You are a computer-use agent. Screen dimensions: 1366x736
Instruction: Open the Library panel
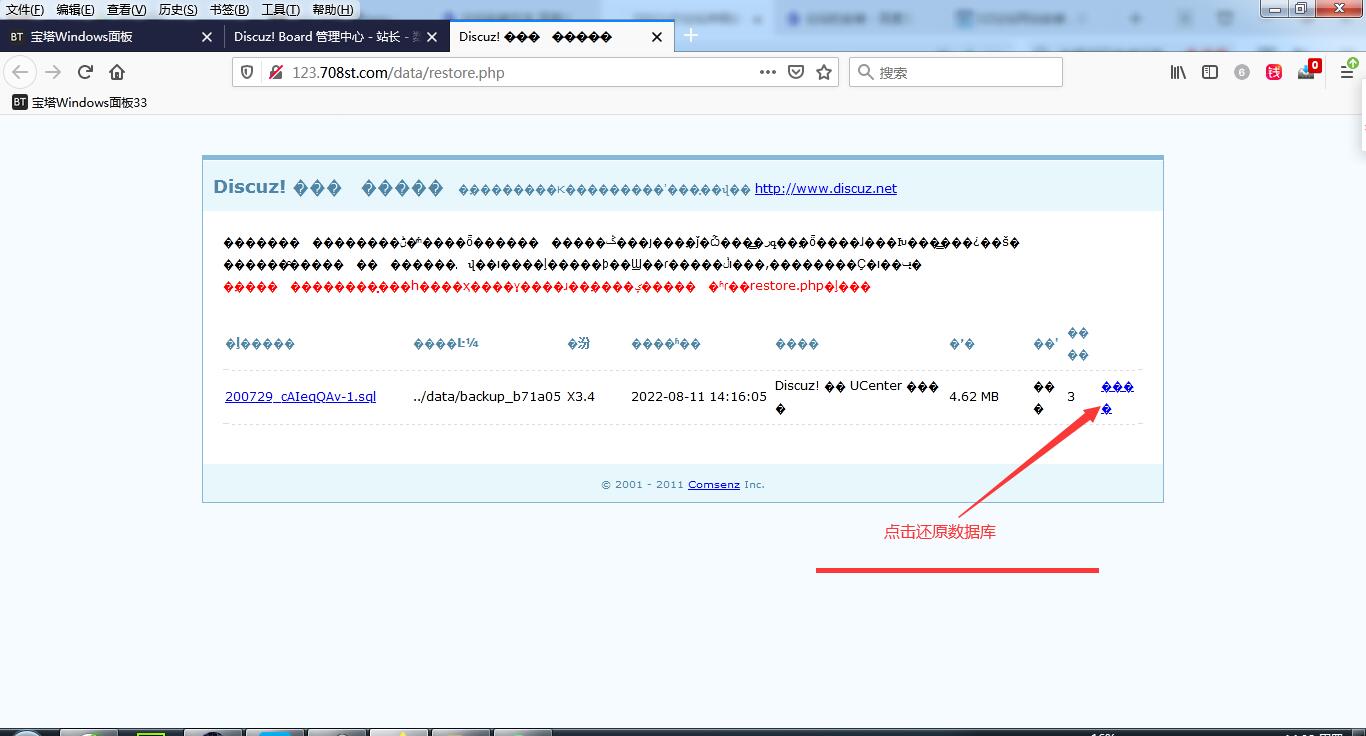tap(1179, 72)
